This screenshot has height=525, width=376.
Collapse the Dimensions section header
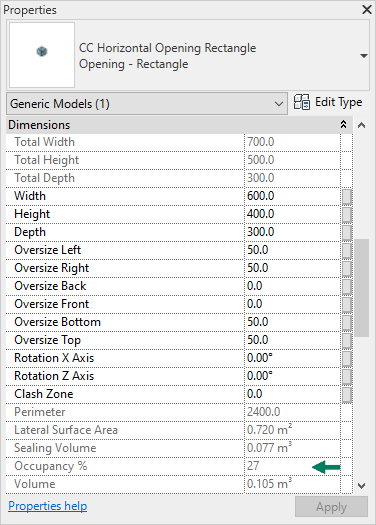click(x=343, y=125)
